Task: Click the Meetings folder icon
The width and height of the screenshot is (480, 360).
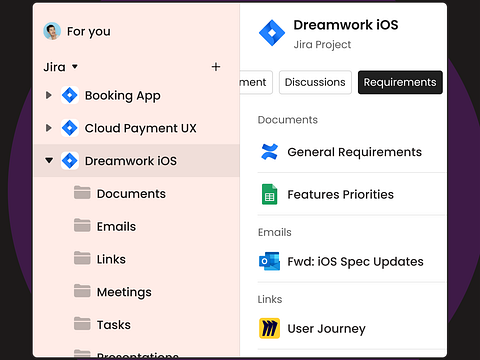Action: [82, 290]
